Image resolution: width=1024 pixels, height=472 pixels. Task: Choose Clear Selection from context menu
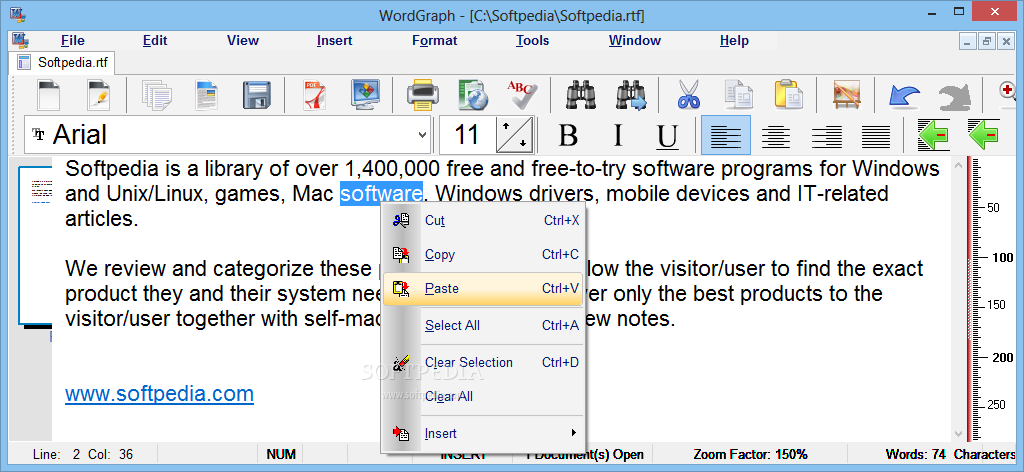coord(483,362)
